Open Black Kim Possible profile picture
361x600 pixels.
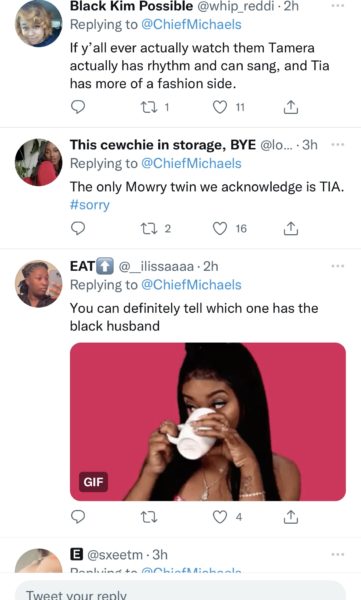click(38, 23)
